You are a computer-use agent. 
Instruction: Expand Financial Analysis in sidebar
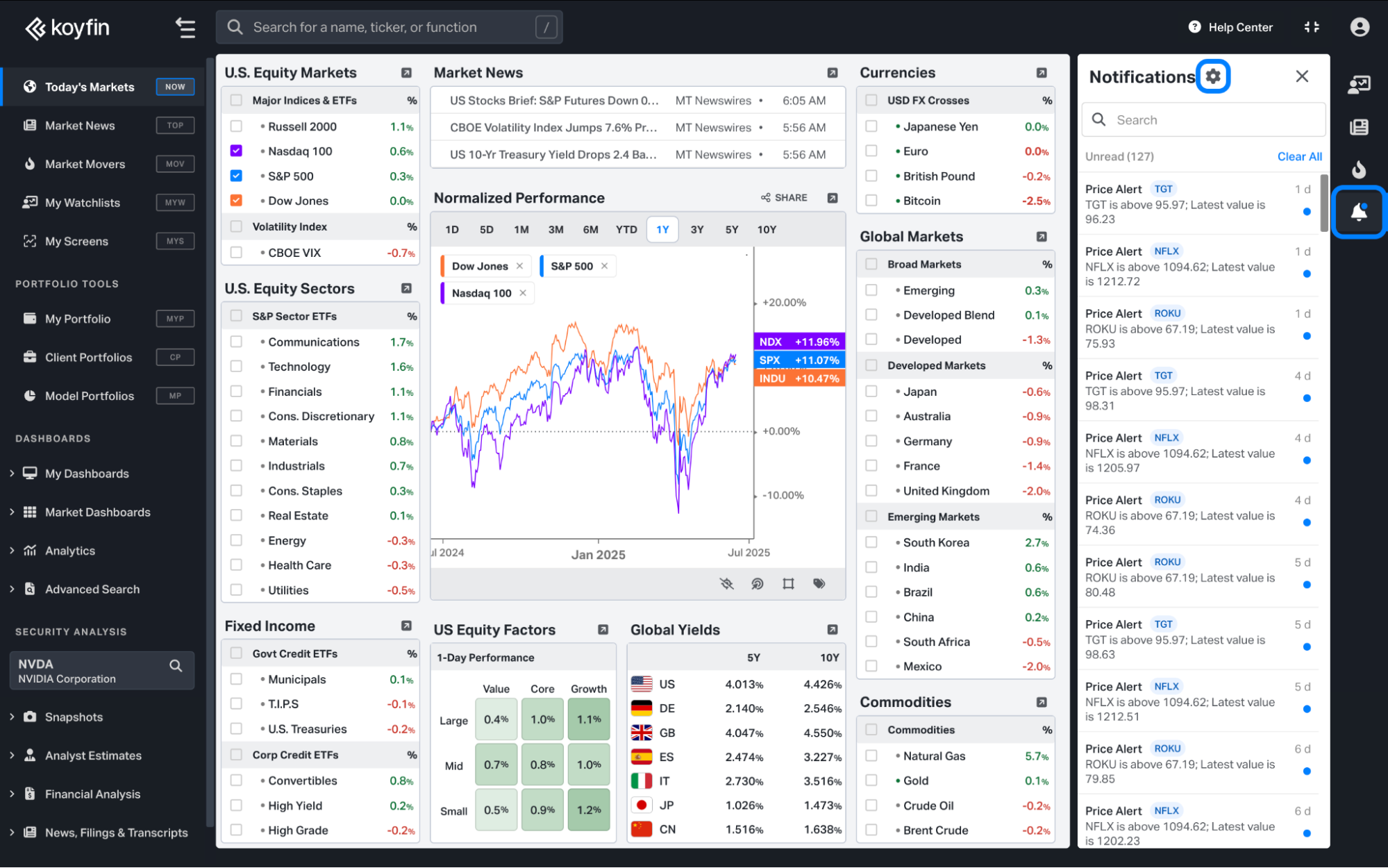pyautogui.click(x=12, y=794)
